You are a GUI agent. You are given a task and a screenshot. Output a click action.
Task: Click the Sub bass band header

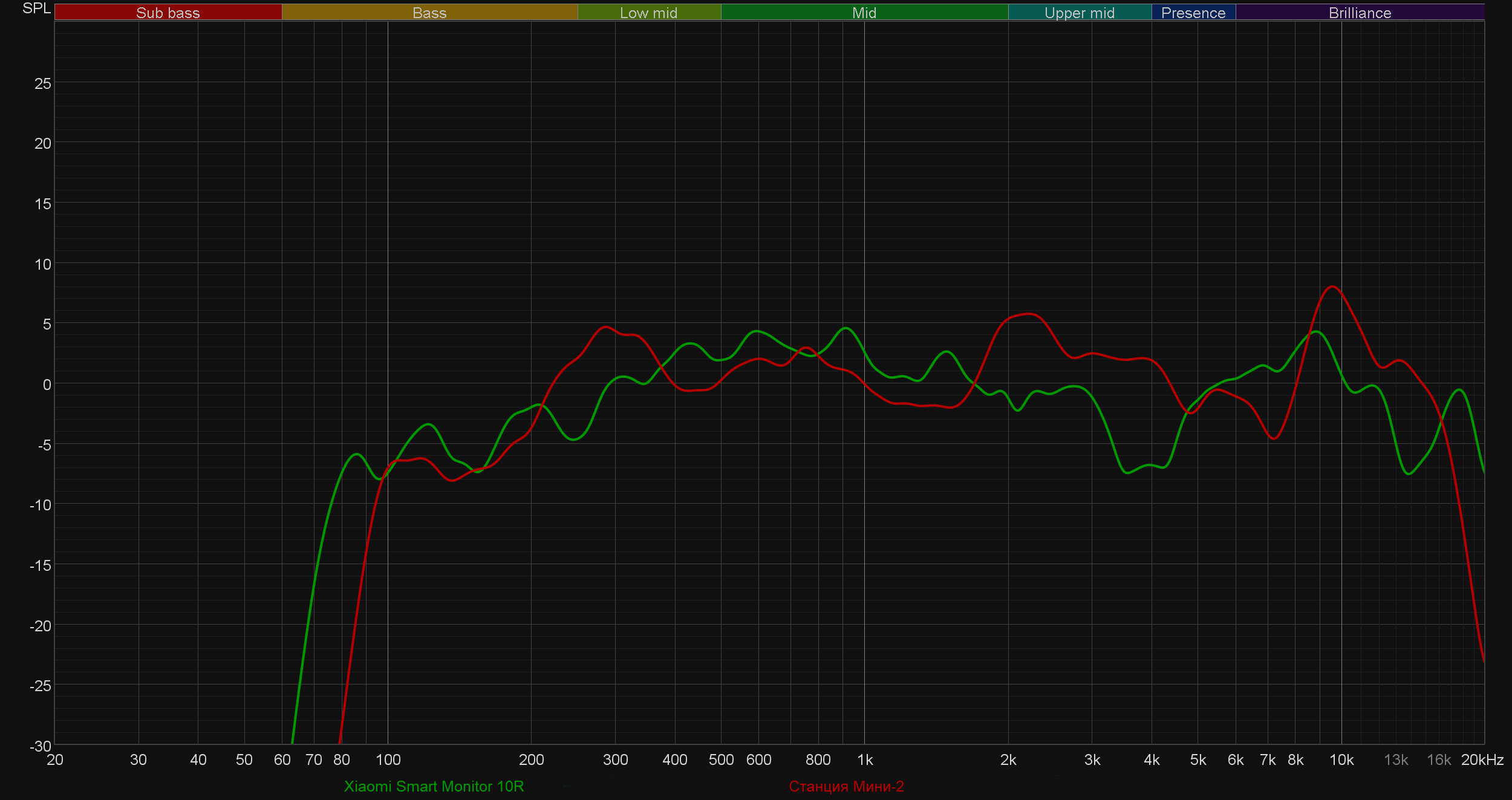(168, 13)
